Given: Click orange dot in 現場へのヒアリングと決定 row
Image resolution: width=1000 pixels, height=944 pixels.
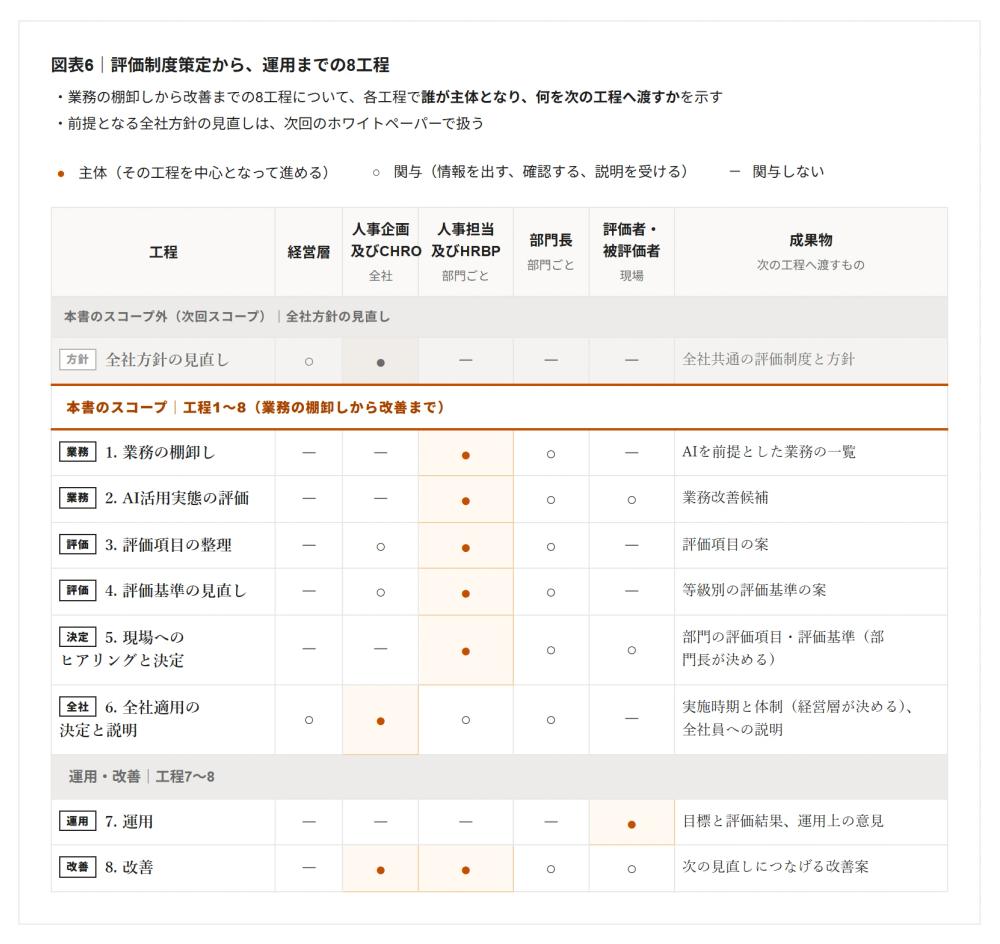Looking at the screenshot, I should (x=466, y=651).
